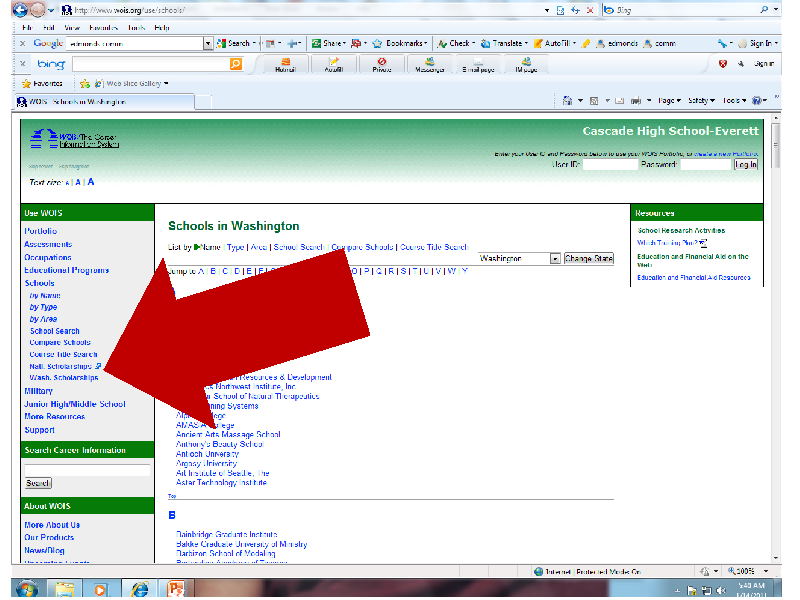Click the E-mail page toolbar icon

coord(478,64)
